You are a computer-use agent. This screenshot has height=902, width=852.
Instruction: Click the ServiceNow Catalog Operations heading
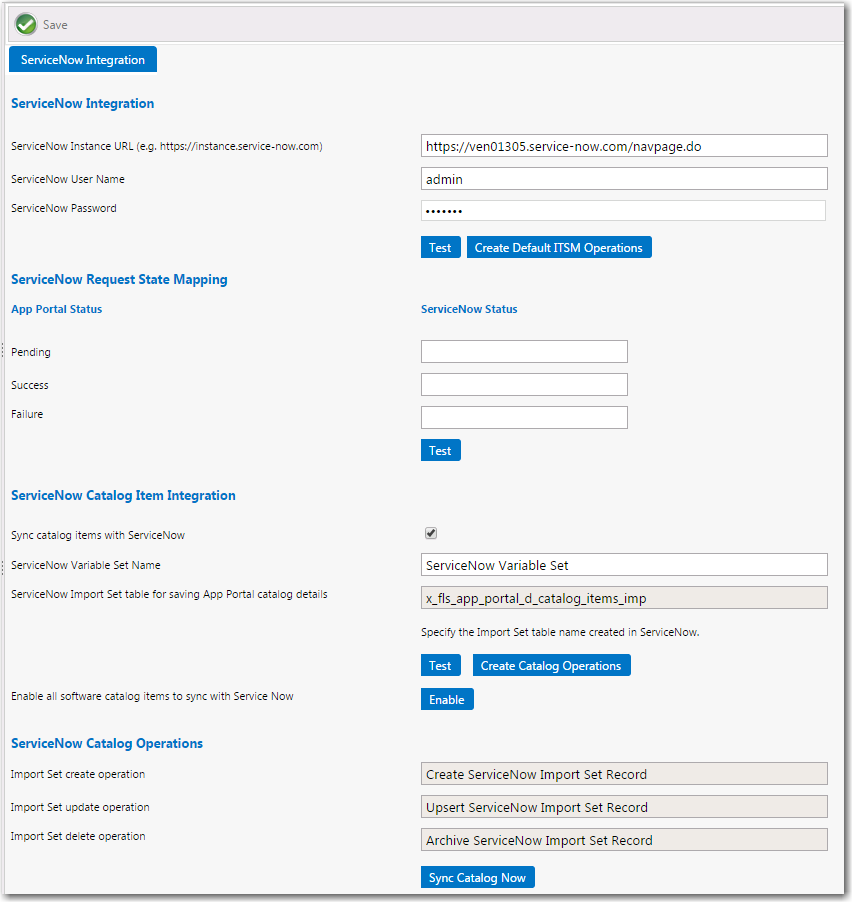tap(107, 743)
